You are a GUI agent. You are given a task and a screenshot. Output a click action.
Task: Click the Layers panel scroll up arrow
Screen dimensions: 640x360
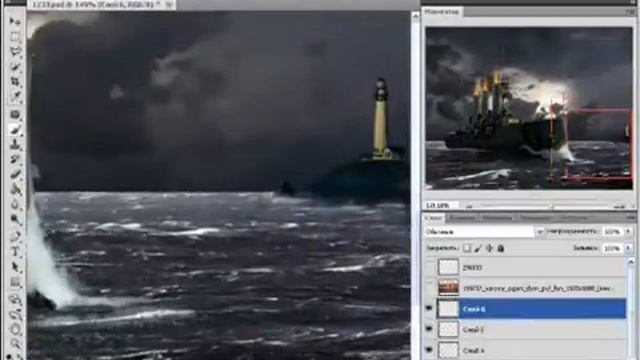(x=631, y=262)
